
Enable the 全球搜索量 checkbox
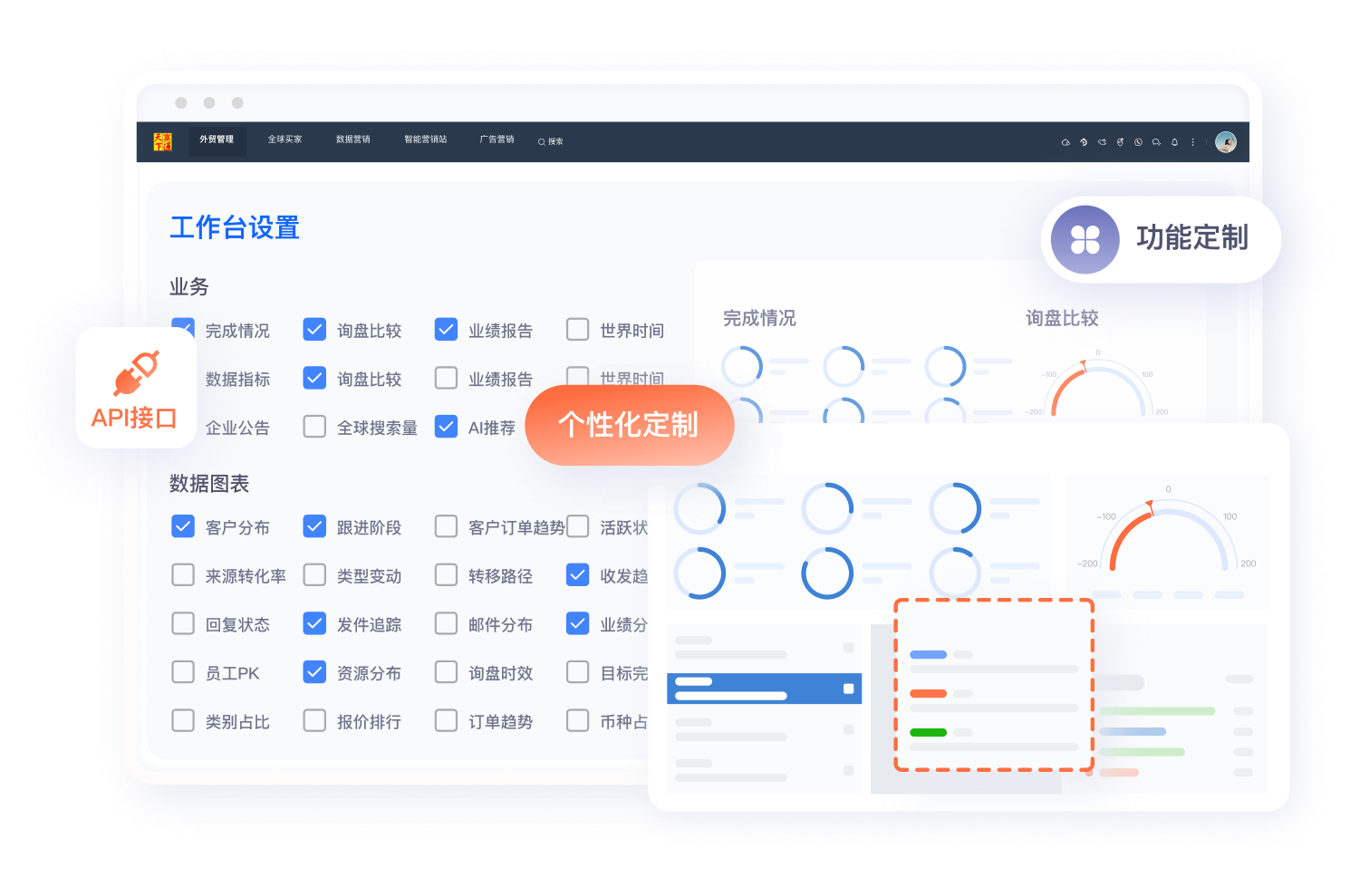314,427
